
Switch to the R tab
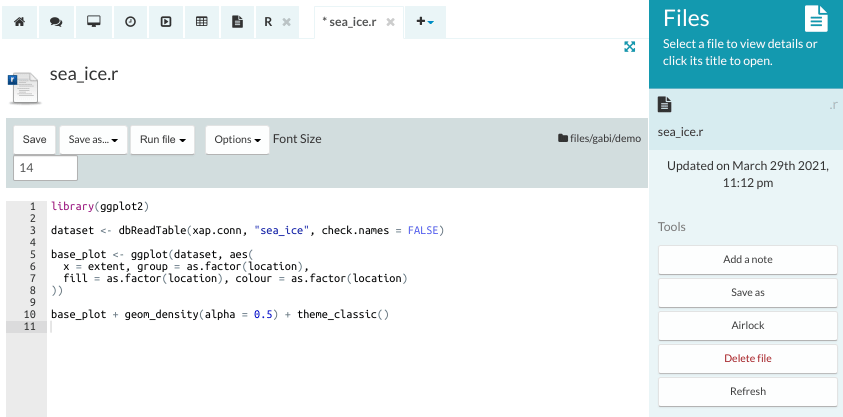click(x=268, y=21)
